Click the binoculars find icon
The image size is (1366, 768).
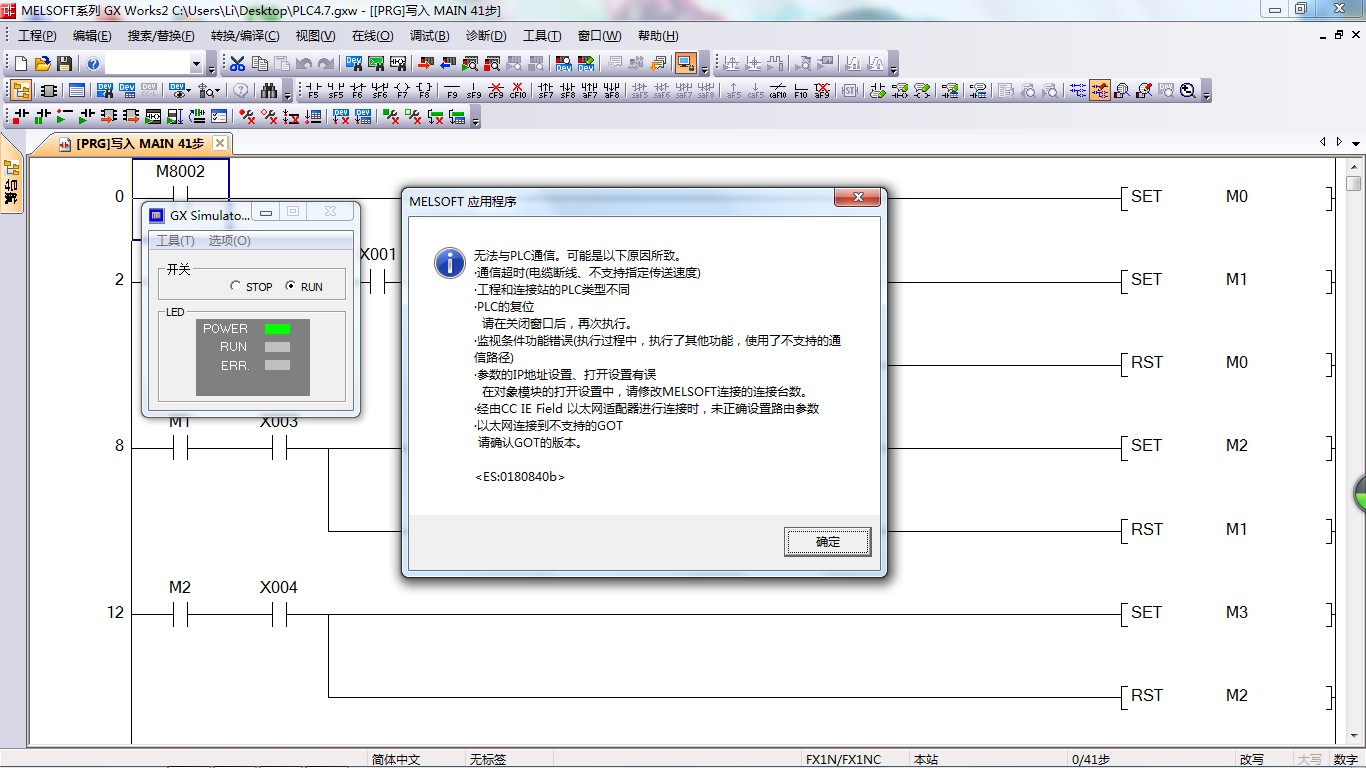(268, 91)
